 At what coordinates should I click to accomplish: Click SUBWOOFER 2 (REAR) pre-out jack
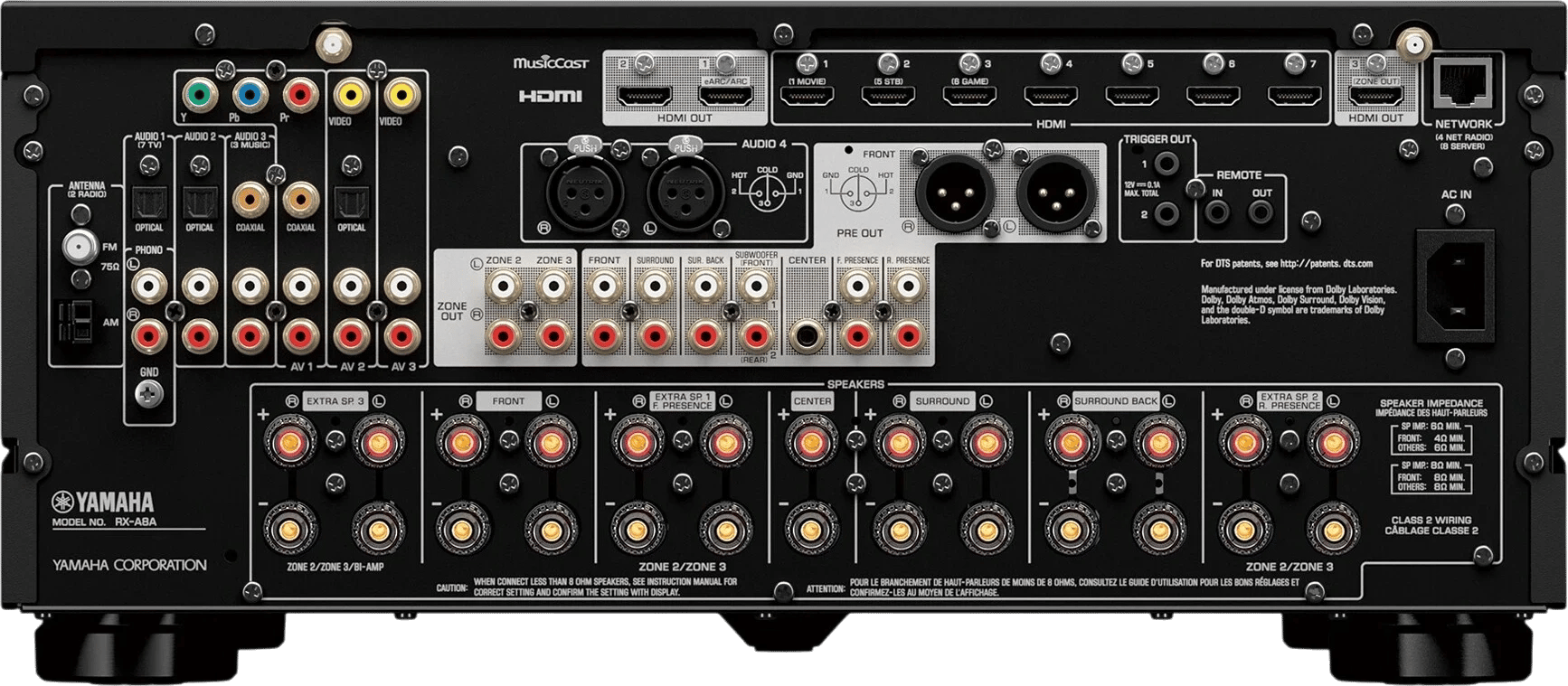coord(756,337)
